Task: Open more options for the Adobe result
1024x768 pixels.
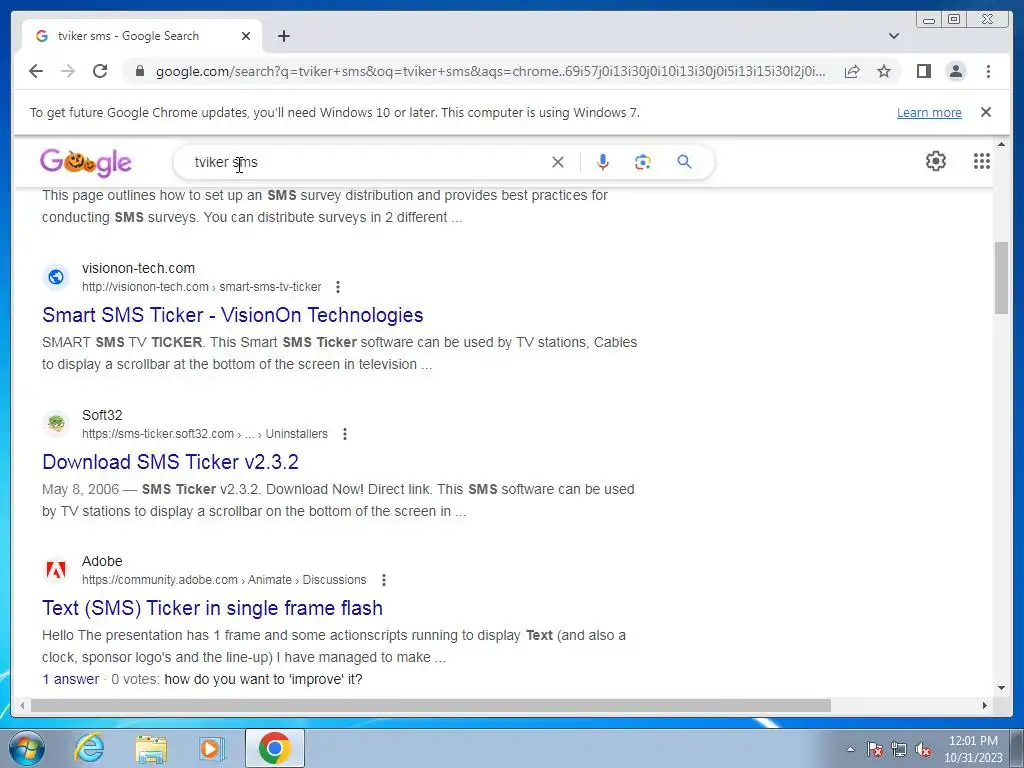Action: coord(384,580)
